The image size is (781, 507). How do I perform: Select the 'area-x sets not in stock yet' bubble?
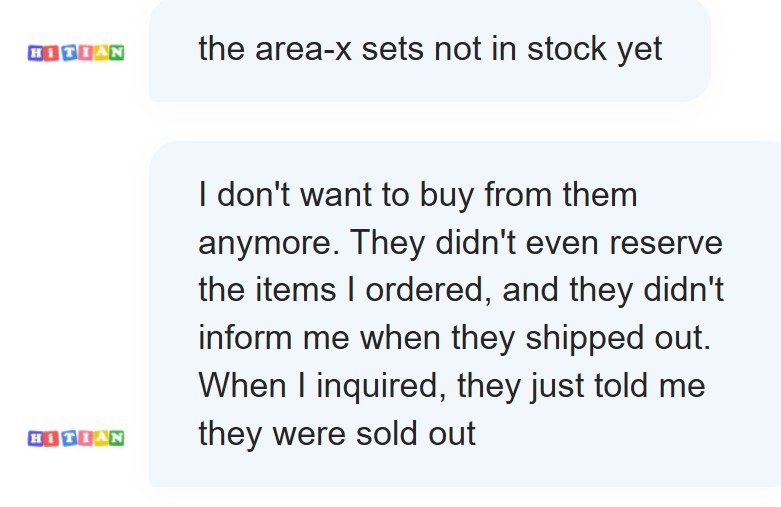point(430,50)
